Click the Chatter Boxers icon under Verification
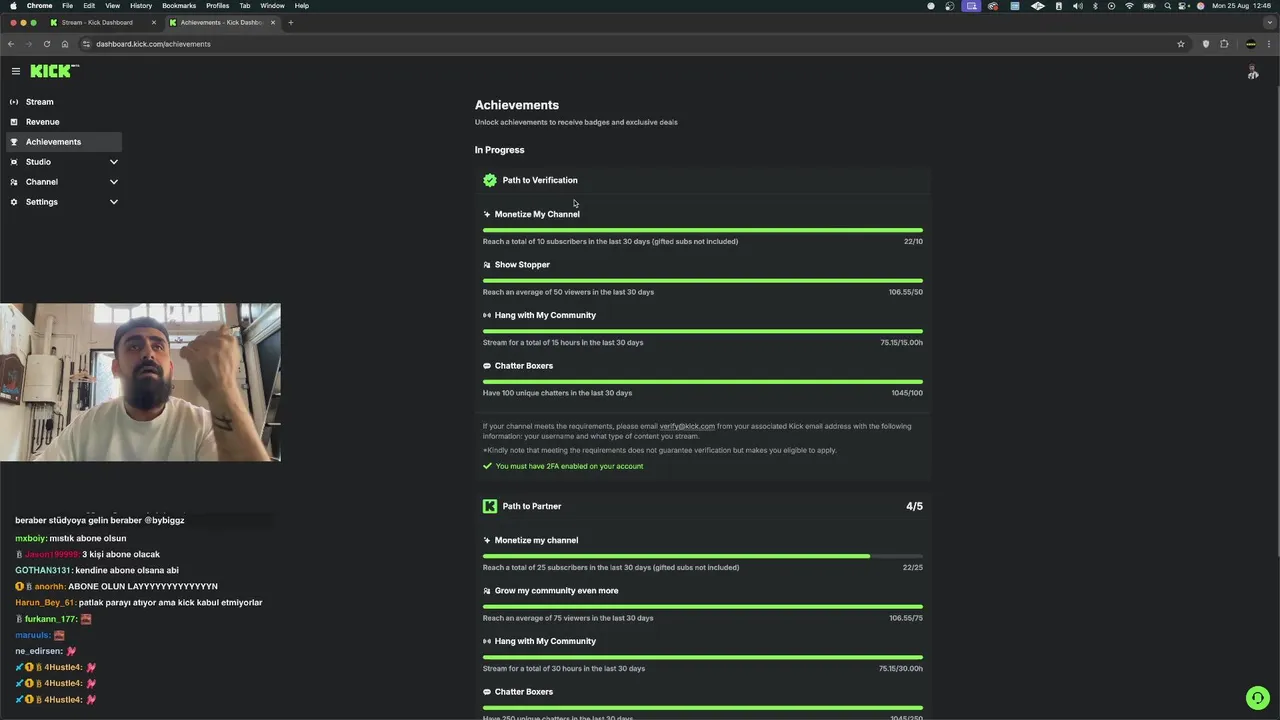The width and height of the screenshot is (1280, 720). click(487, 366)
